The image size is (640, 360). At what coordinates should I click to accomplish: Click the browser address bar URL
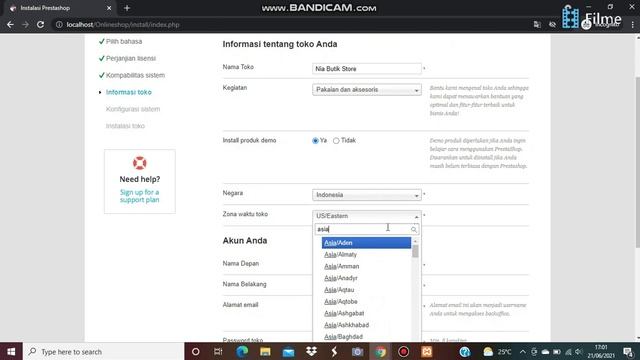123,25
